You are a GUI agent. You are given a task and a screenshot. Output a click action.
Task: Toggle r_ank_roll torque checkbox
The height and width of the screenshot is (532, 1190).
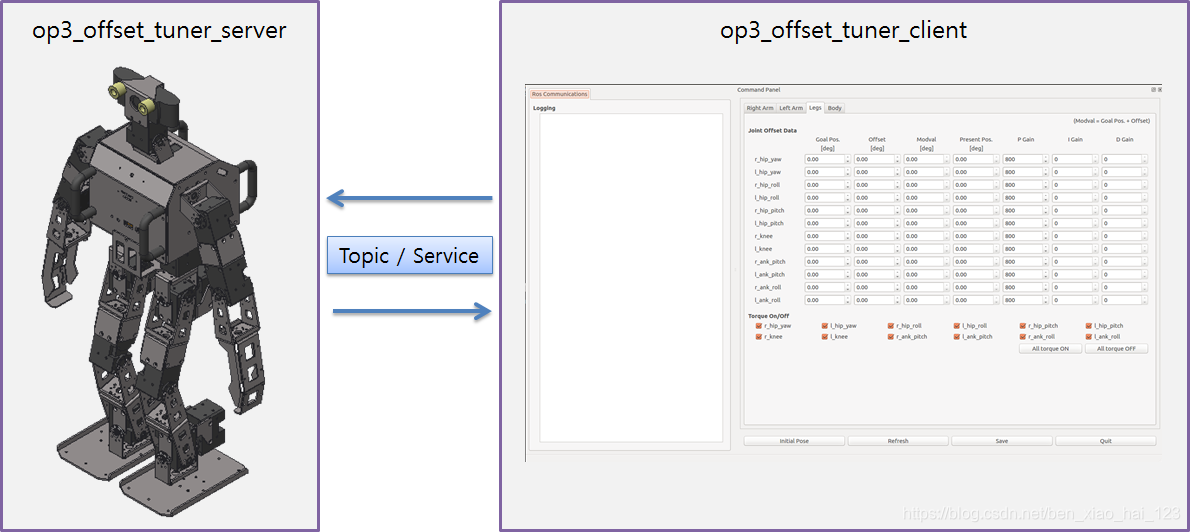[x=1023, y=336]
